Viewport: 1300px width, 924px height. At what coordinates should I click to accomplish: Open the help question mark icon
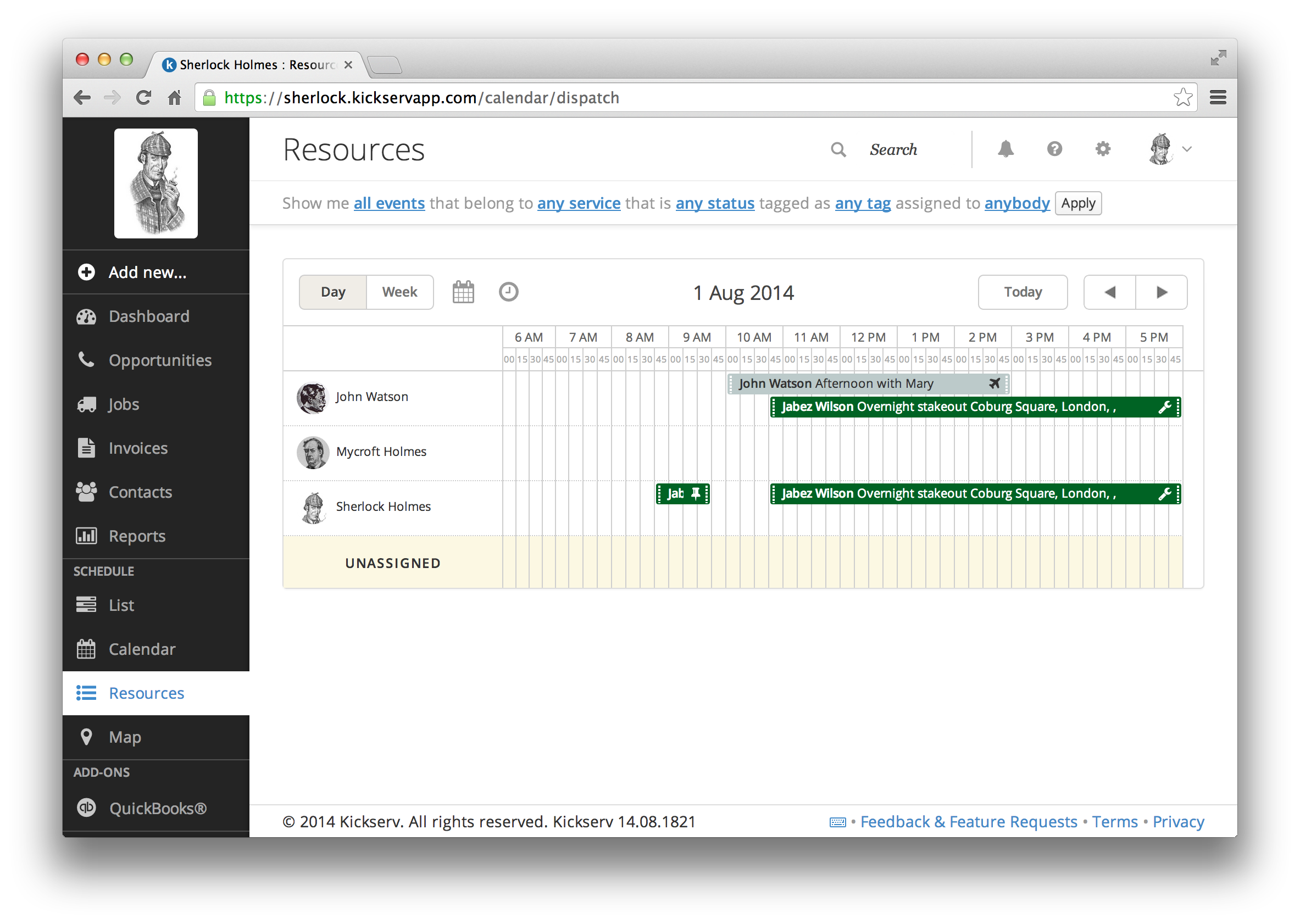[x=1054, y=149]
